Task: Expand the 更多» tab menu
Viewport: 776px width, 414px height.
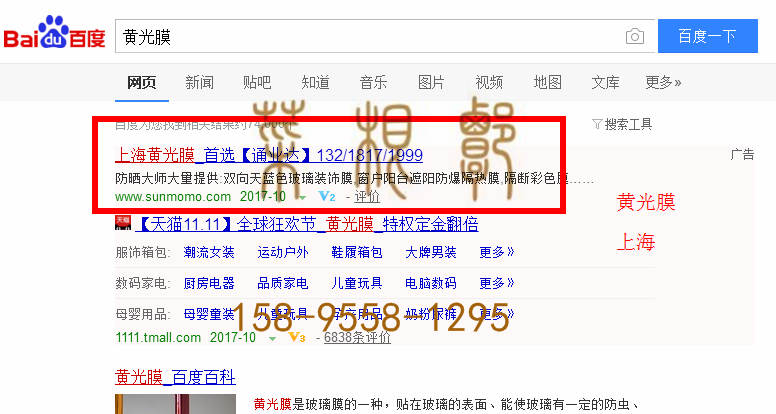Action: [x=663, y=82]
